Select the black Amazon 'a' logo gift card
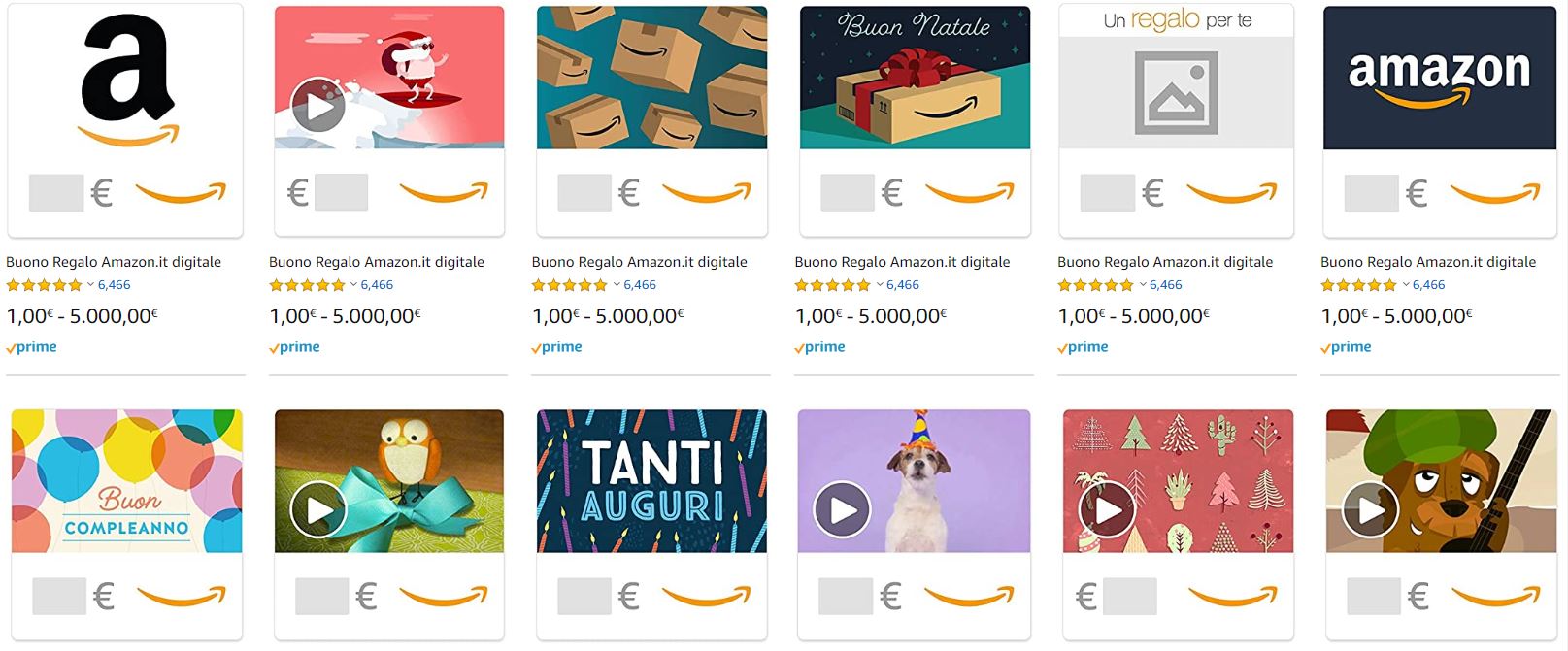Screen dimensions: 1568x651 coord(125,120)
